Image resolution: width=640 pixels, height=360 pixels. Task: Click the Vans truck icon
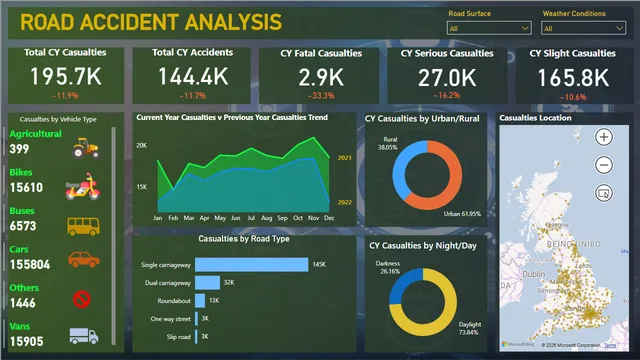coord(84,336)
